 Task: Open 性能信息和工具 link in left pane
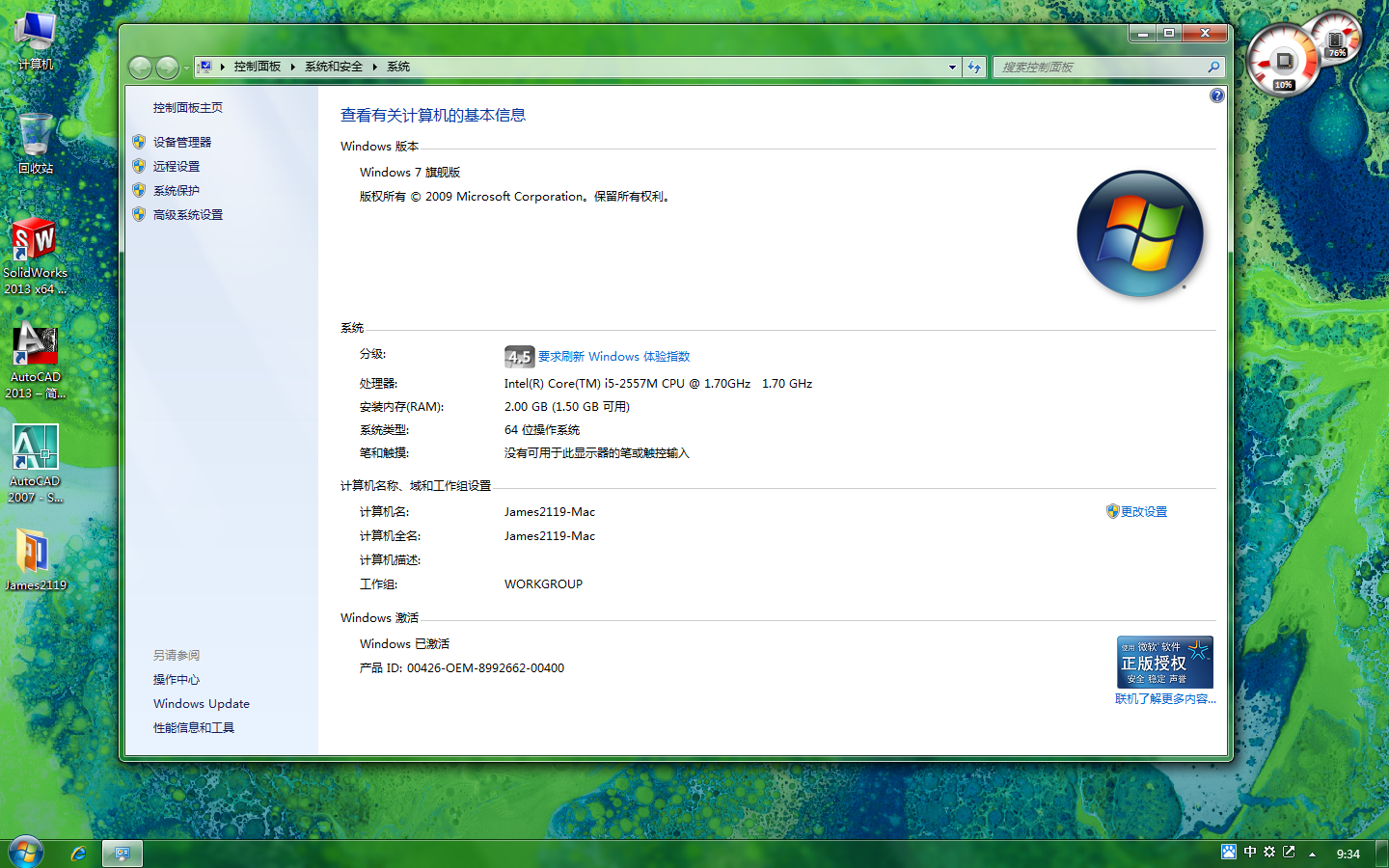tap(194, 727)
